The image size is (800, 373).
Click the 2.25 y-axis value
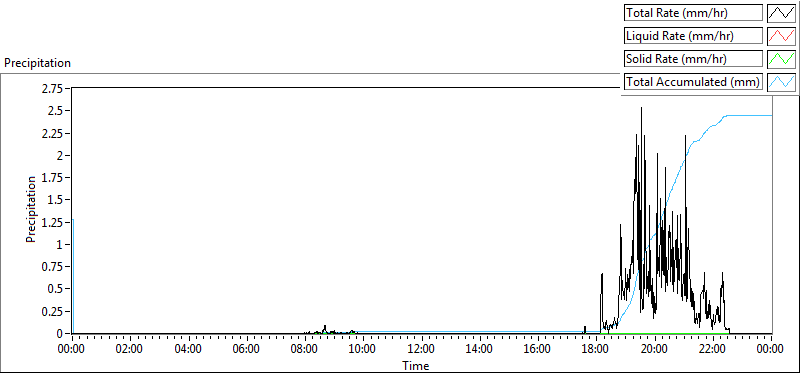[52, 133]
